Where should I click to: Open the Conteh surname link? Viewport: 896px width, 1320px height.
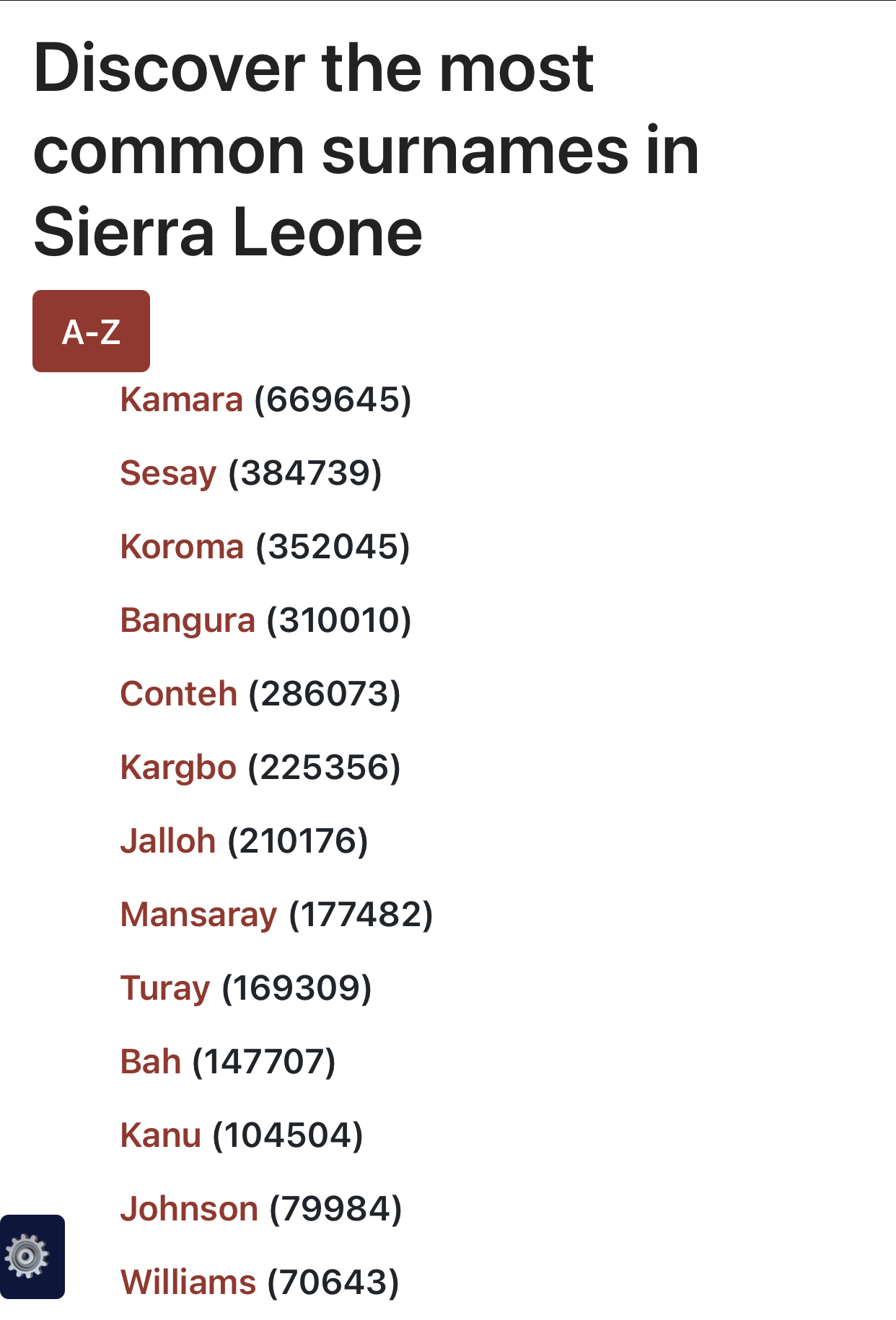point(178,694)
